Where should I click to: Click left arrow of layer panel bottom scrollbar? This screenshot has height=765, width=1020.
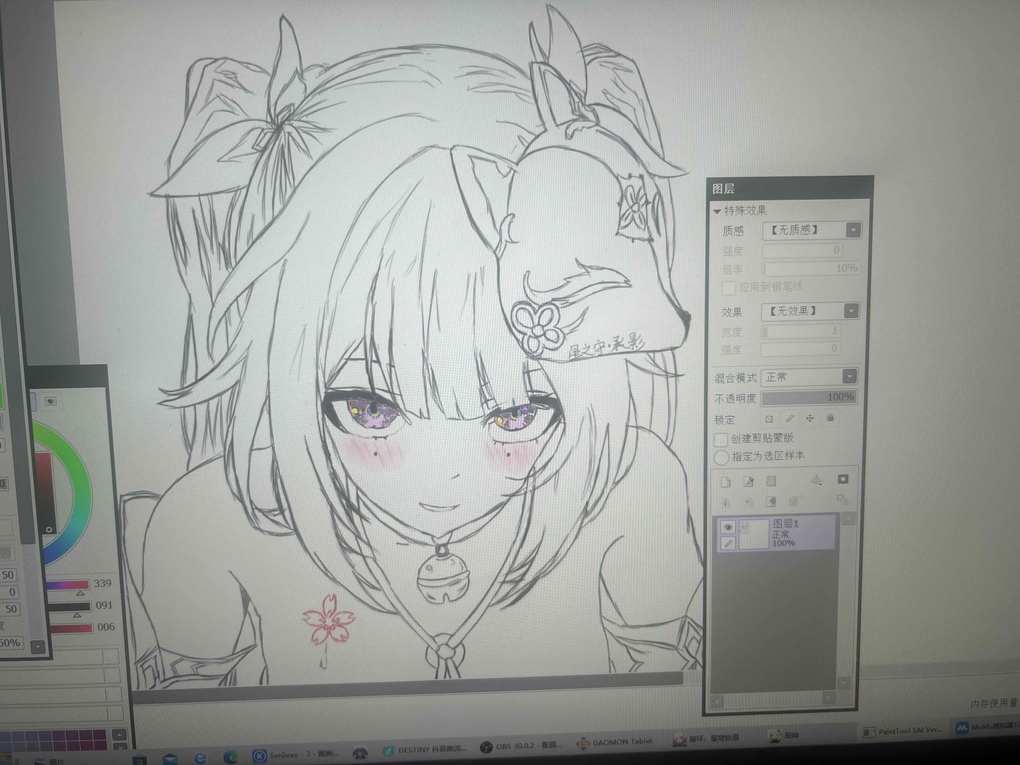[x=718, y=701]
